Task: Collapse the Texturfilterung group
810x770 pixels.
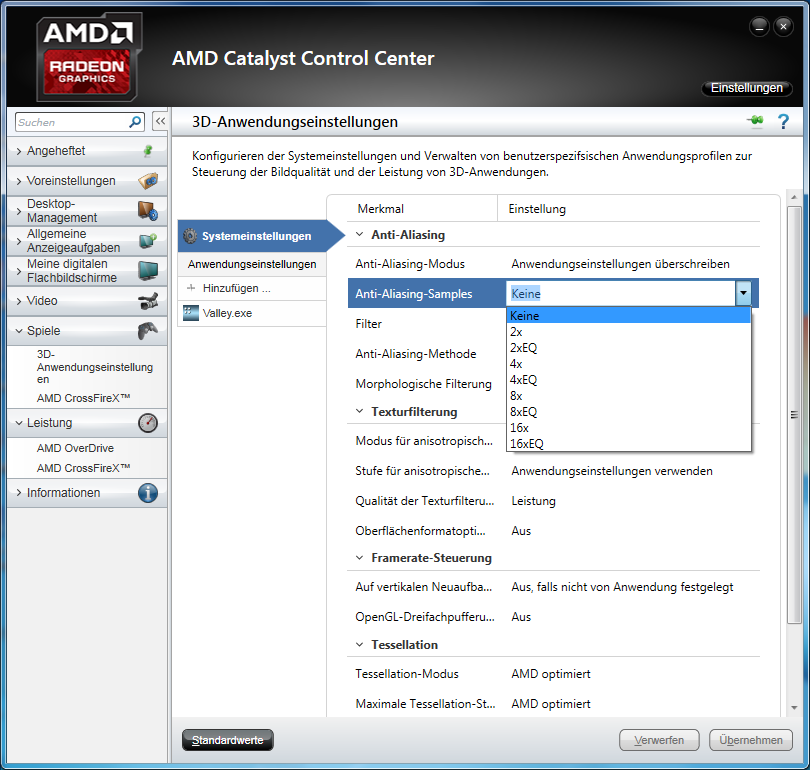Action: 360,411
